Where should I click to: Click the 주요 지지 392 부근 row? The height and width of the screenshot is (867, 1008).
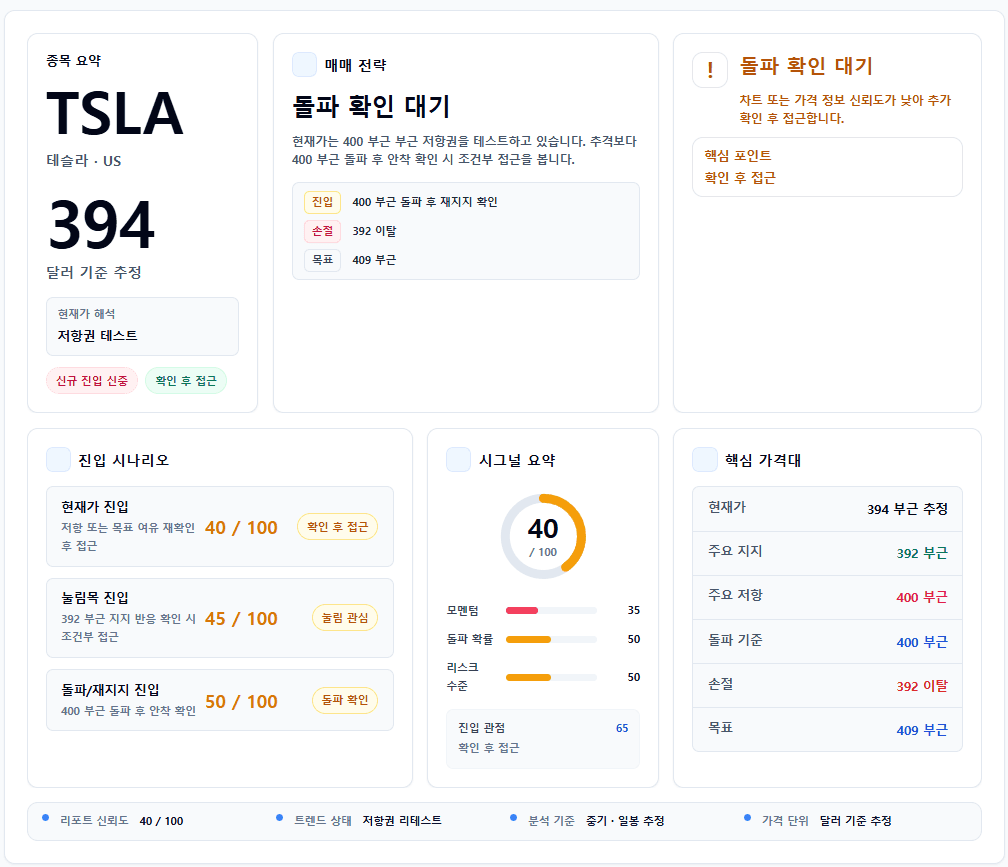tap(827, 553)
